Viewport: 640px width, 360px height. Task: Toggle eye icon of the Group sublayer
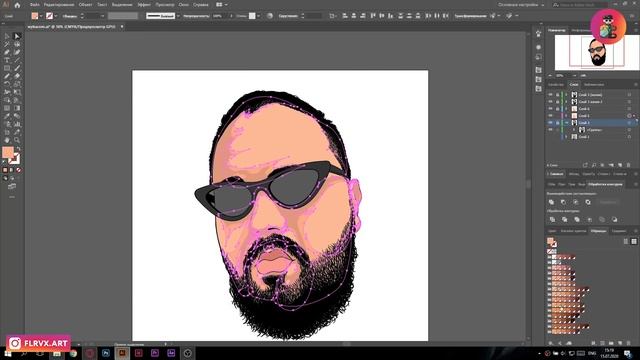point(550,130)
